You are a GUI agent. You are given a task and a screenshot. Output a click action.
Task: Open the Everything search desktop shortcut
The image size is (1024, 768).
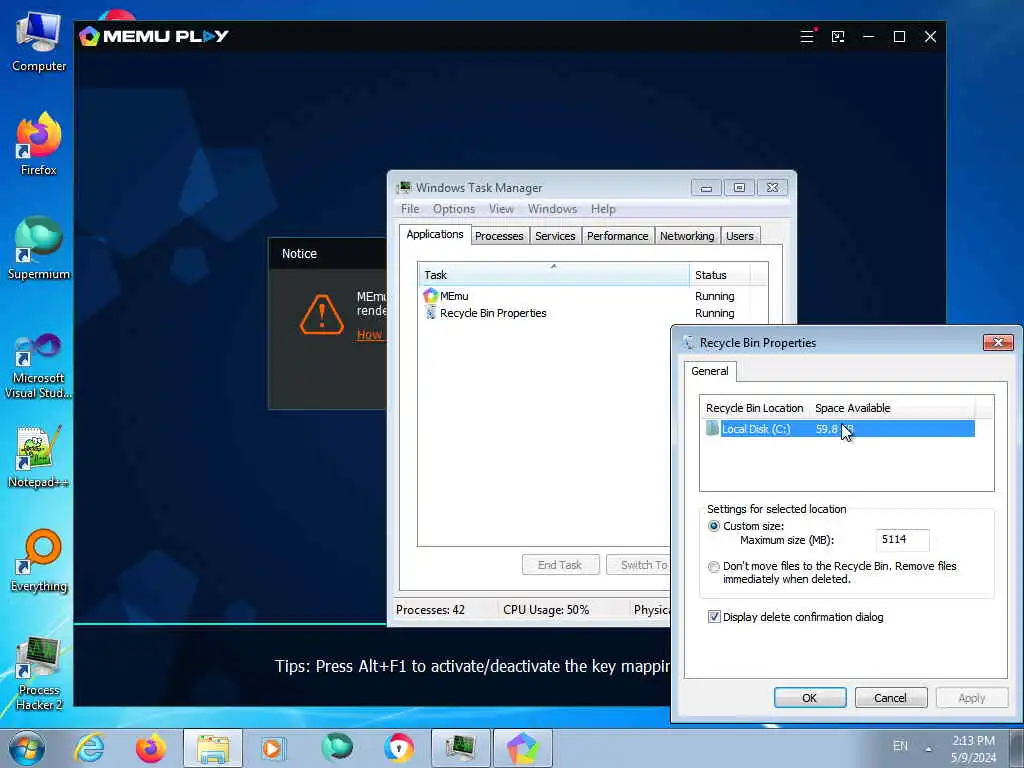pos(39,560)
